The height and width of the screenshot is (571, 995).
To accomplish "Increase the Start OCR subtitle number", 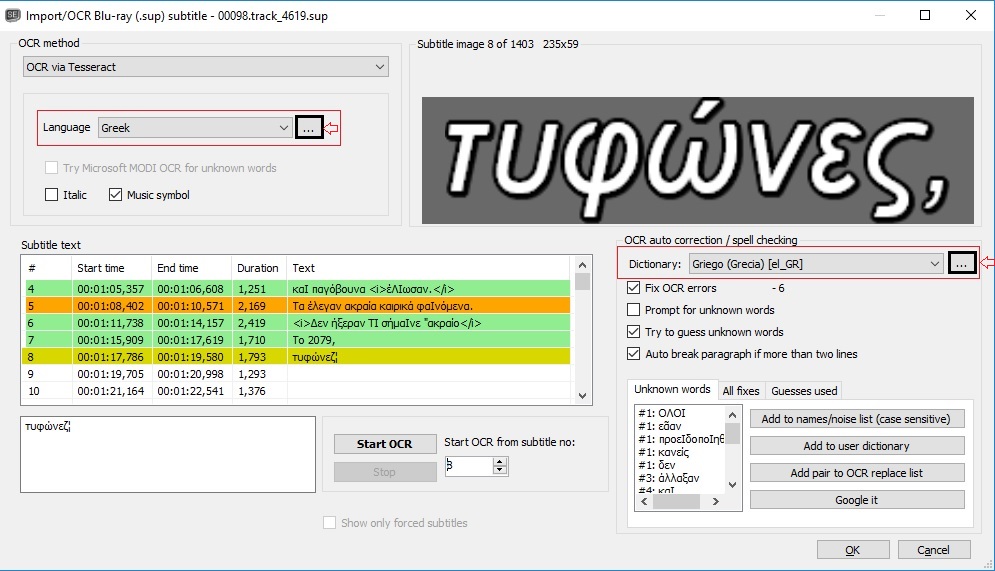I will [x=500, y=461].
